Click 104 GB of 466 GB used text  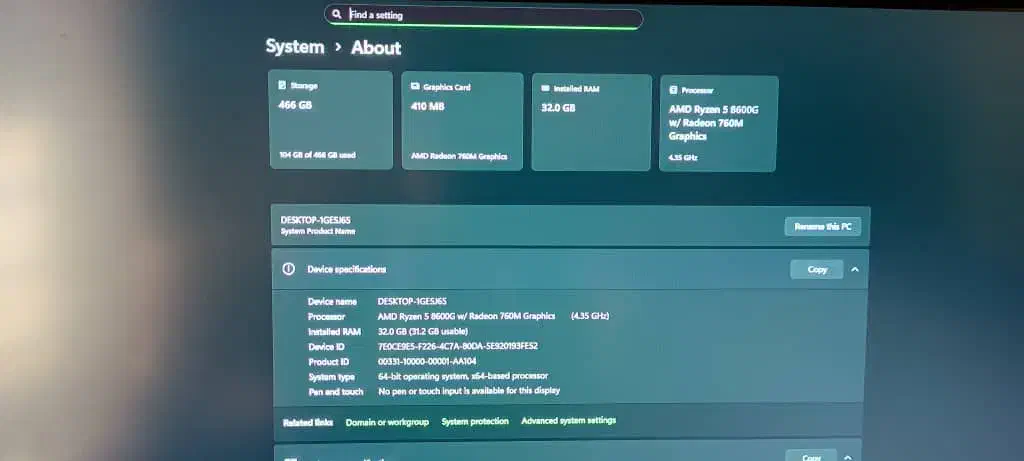point(317,155)
